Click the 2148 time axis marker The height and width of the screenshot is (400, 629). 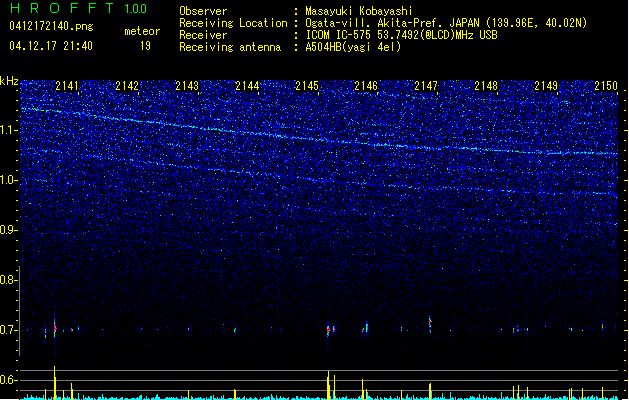tap(486, 86)
